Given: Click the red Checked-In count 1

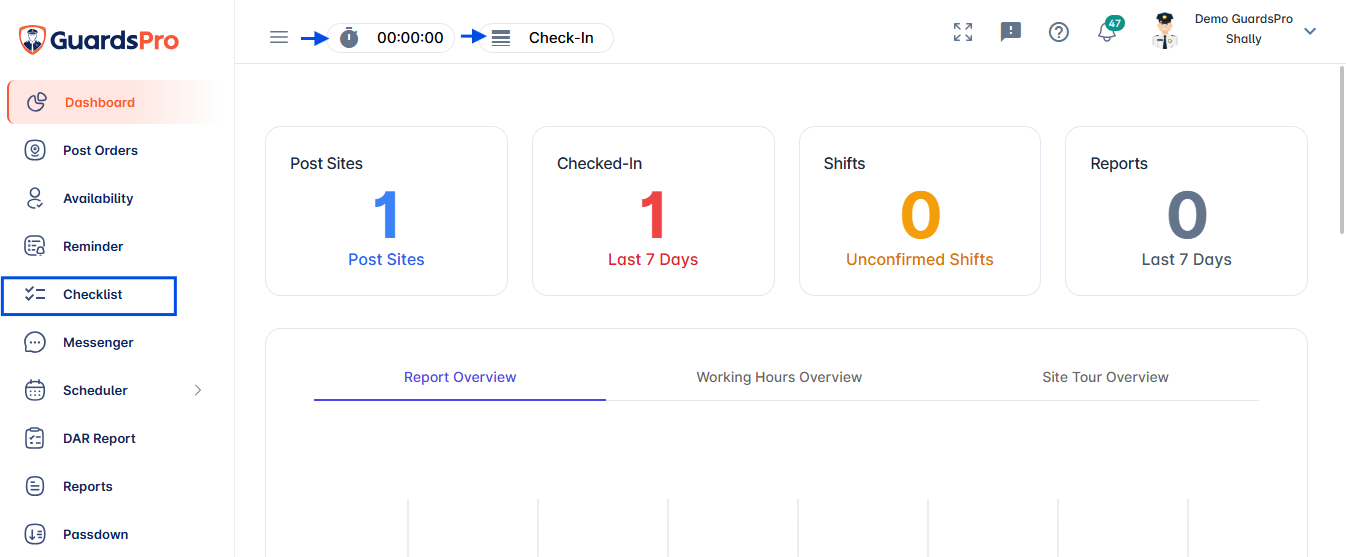Looking at the screenshot, I should pyautogui.click(x=653, y=214).
